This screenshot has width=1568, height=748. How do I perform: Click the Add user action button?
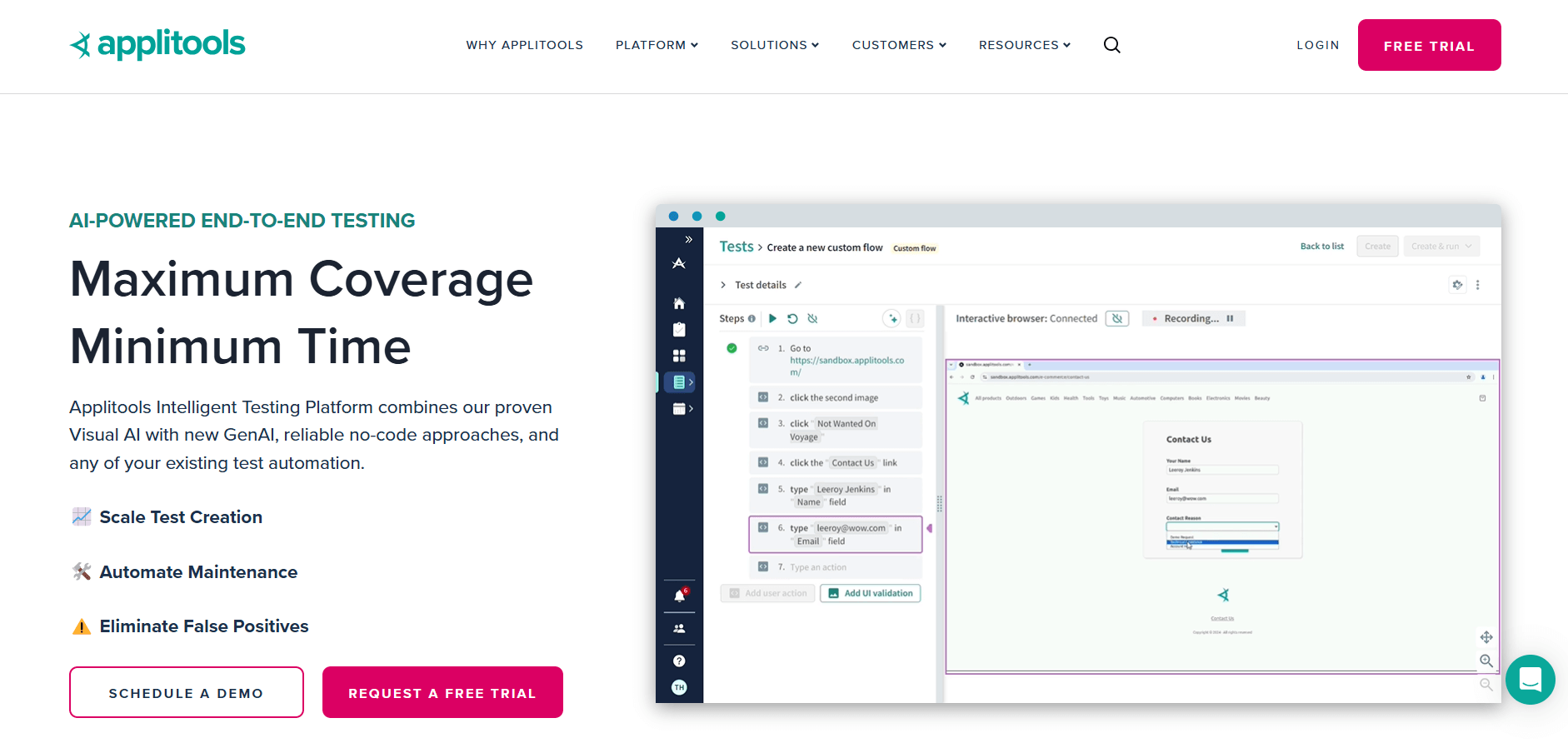point(767,593)
